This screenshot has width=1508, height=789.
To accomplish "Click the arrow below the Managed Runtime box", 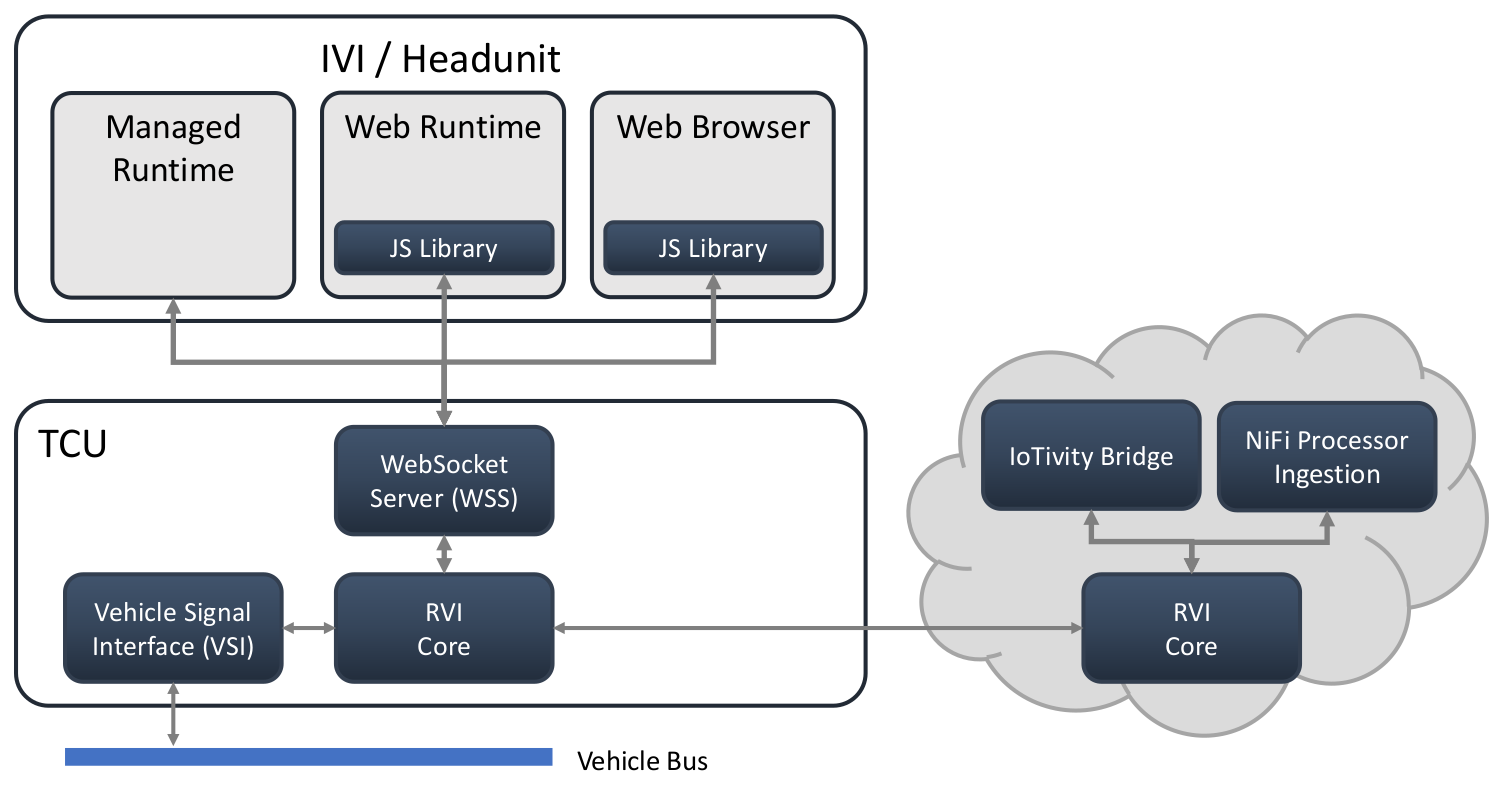I will [173, 333].
